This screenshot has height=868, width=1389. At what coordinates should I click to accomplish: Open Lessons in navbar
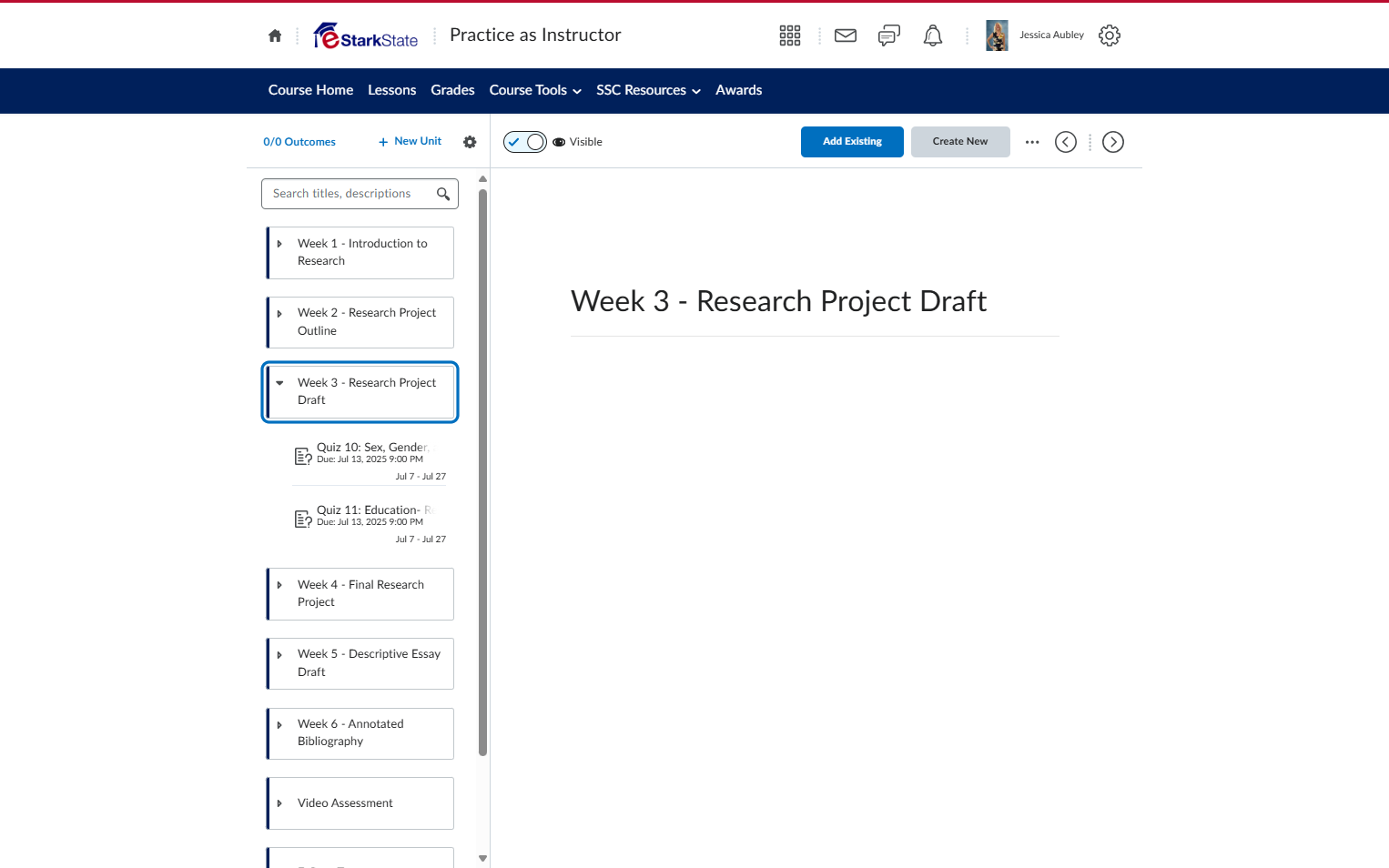391,90
